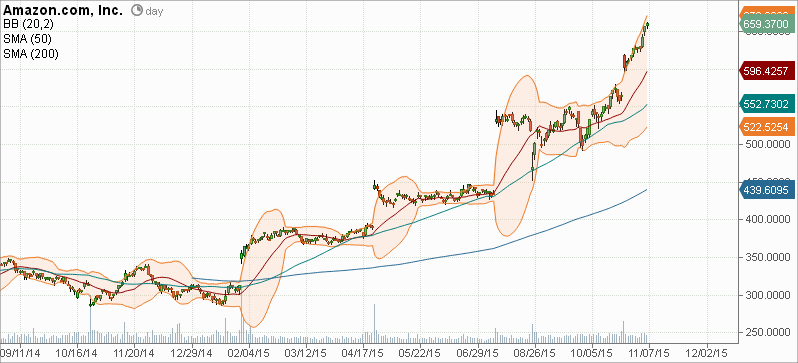Image resolution: width=798 pixels, height=363 pixels.
Task: Click the 10/16/14 date label
Action: tap(76, 352)
